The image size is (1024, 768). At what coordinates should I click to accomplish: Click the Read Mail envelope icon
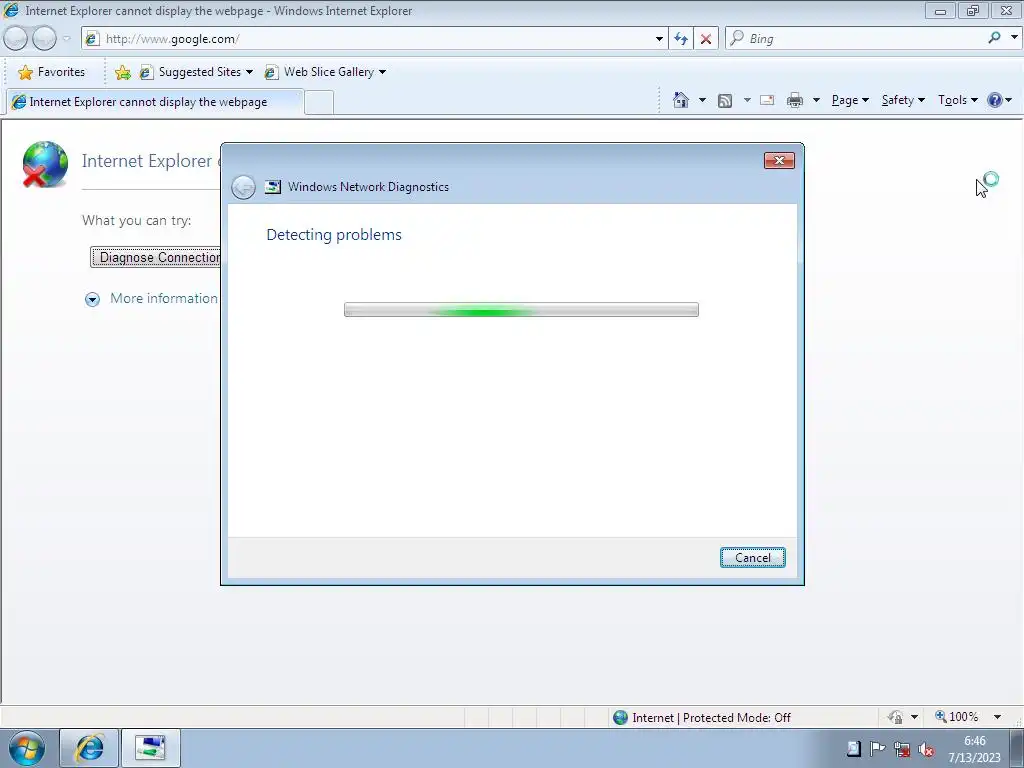767,100
